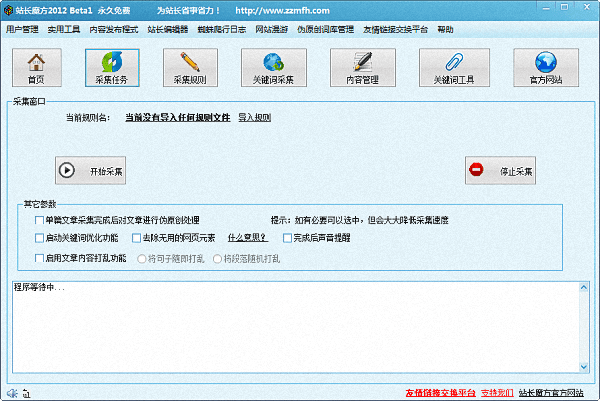Click the 开始采集 play button
The width and height of the screenshot is (600, 401).
pyautogui.click(x=93, y=170)
